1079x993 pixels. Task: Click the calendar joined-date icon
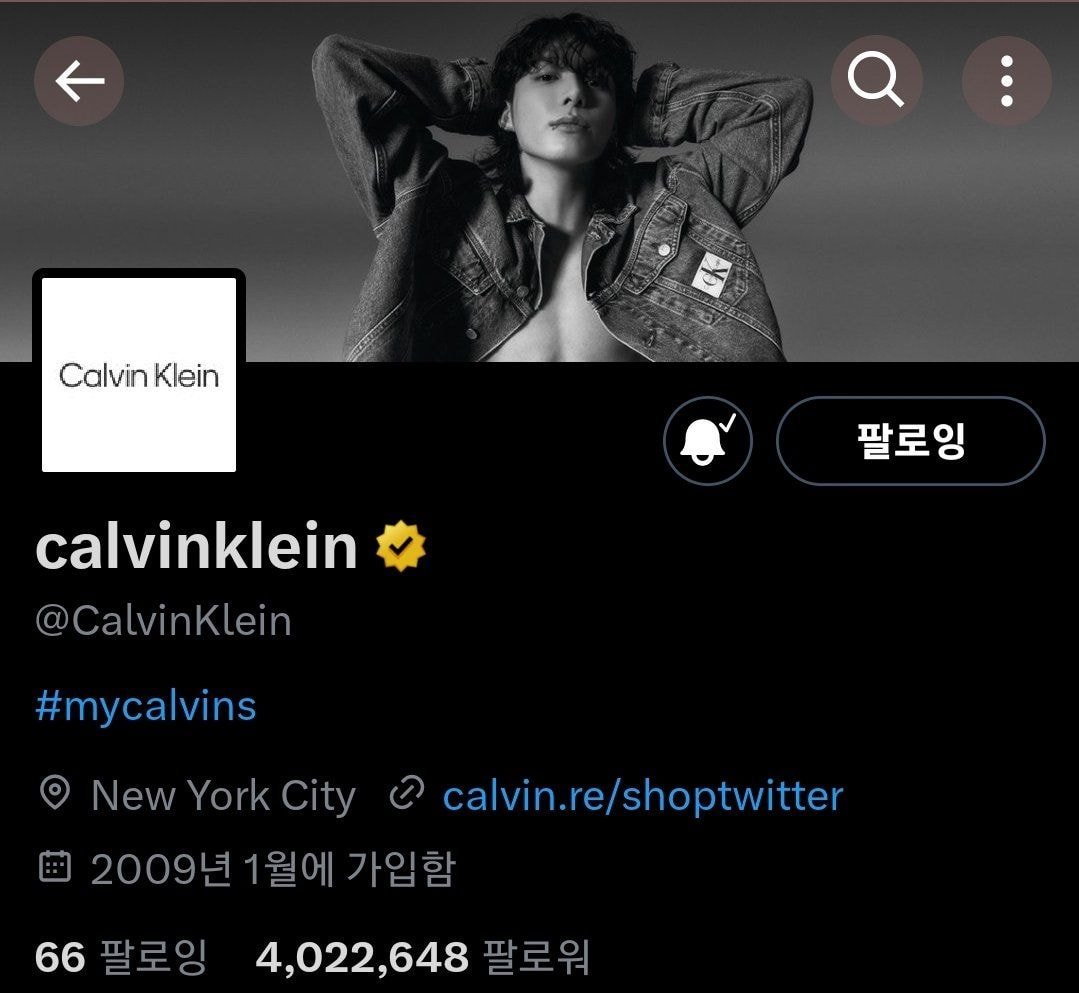(x=54, y=866)
